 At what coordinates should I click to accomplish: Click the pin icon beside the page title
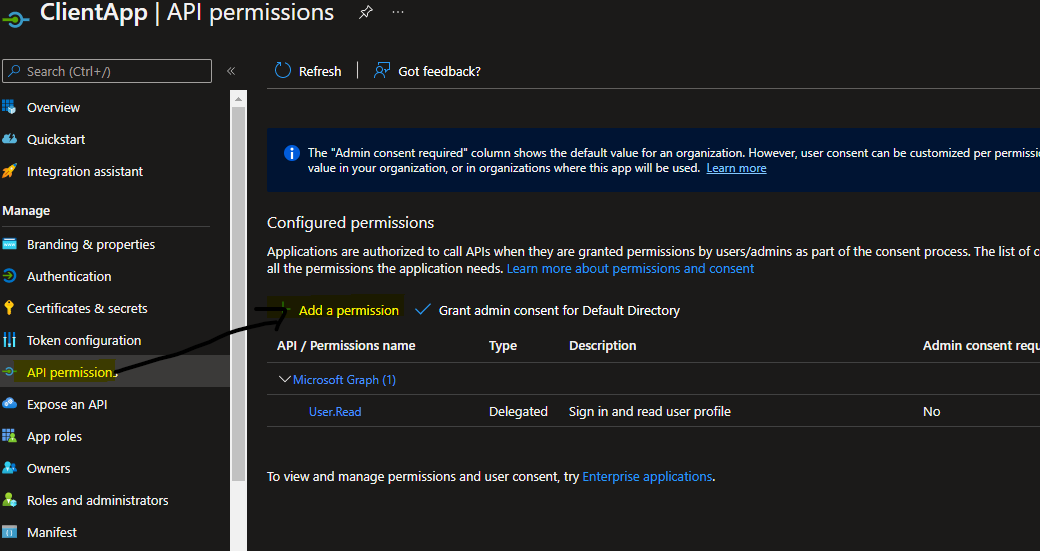(x=366, y=12)
